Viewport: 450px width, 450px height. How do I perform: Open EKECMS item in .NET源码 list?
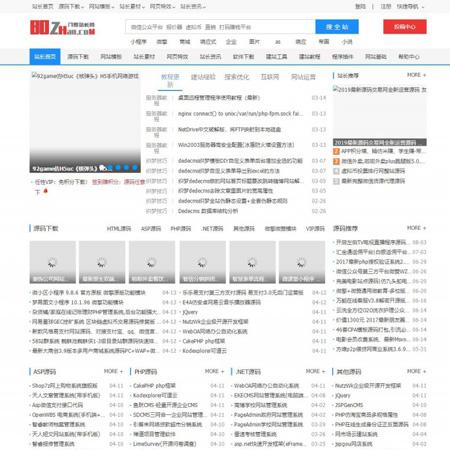click(x=269, y=395)
